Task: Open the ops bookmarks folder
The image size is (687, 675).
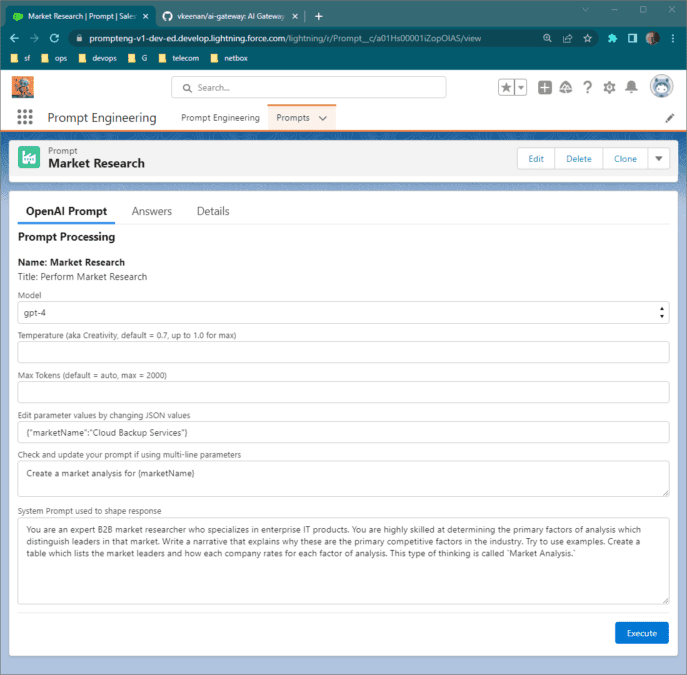Action: [54, 58]
